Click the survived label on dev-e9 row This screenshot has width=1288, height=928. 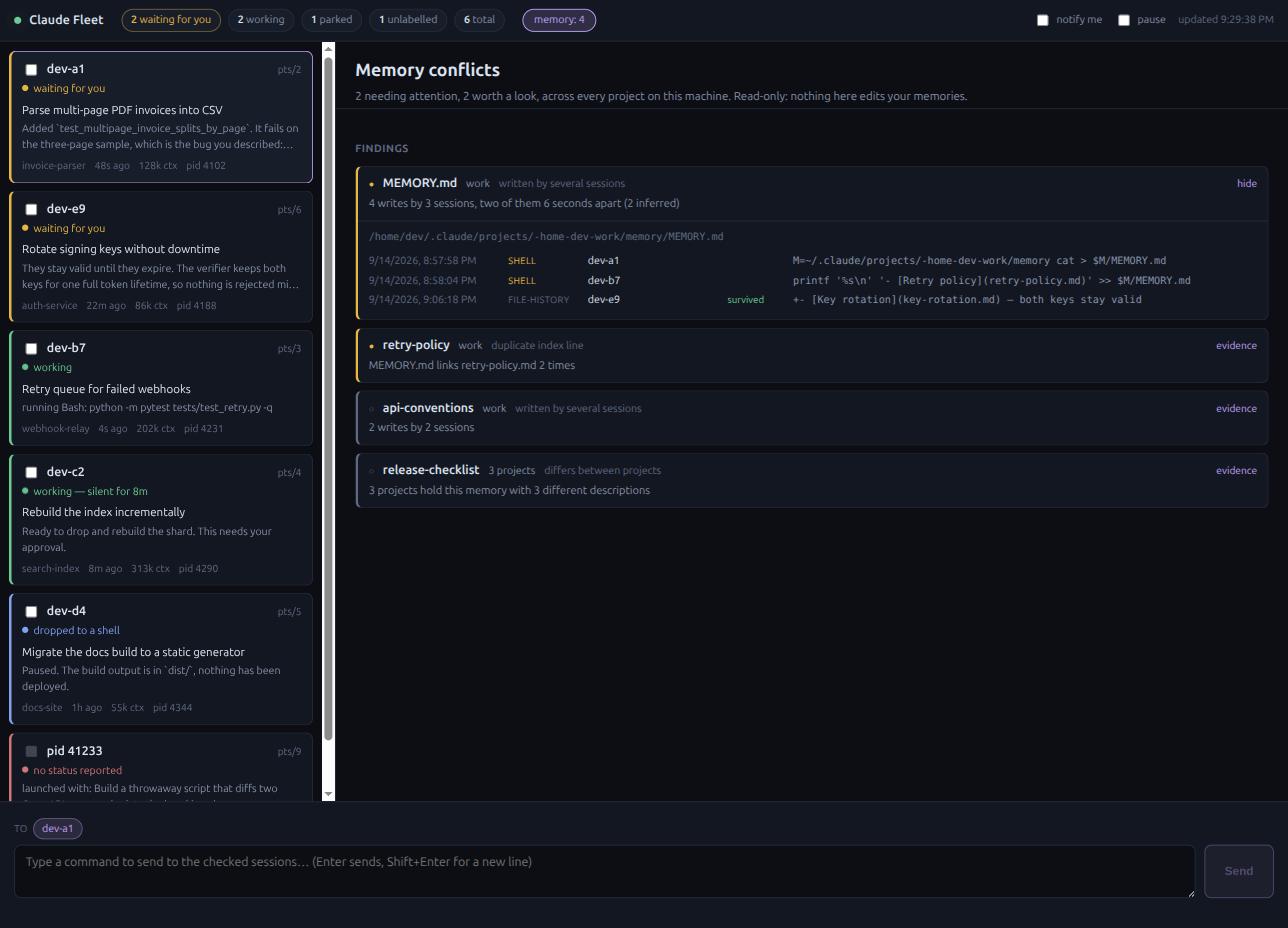745,300
